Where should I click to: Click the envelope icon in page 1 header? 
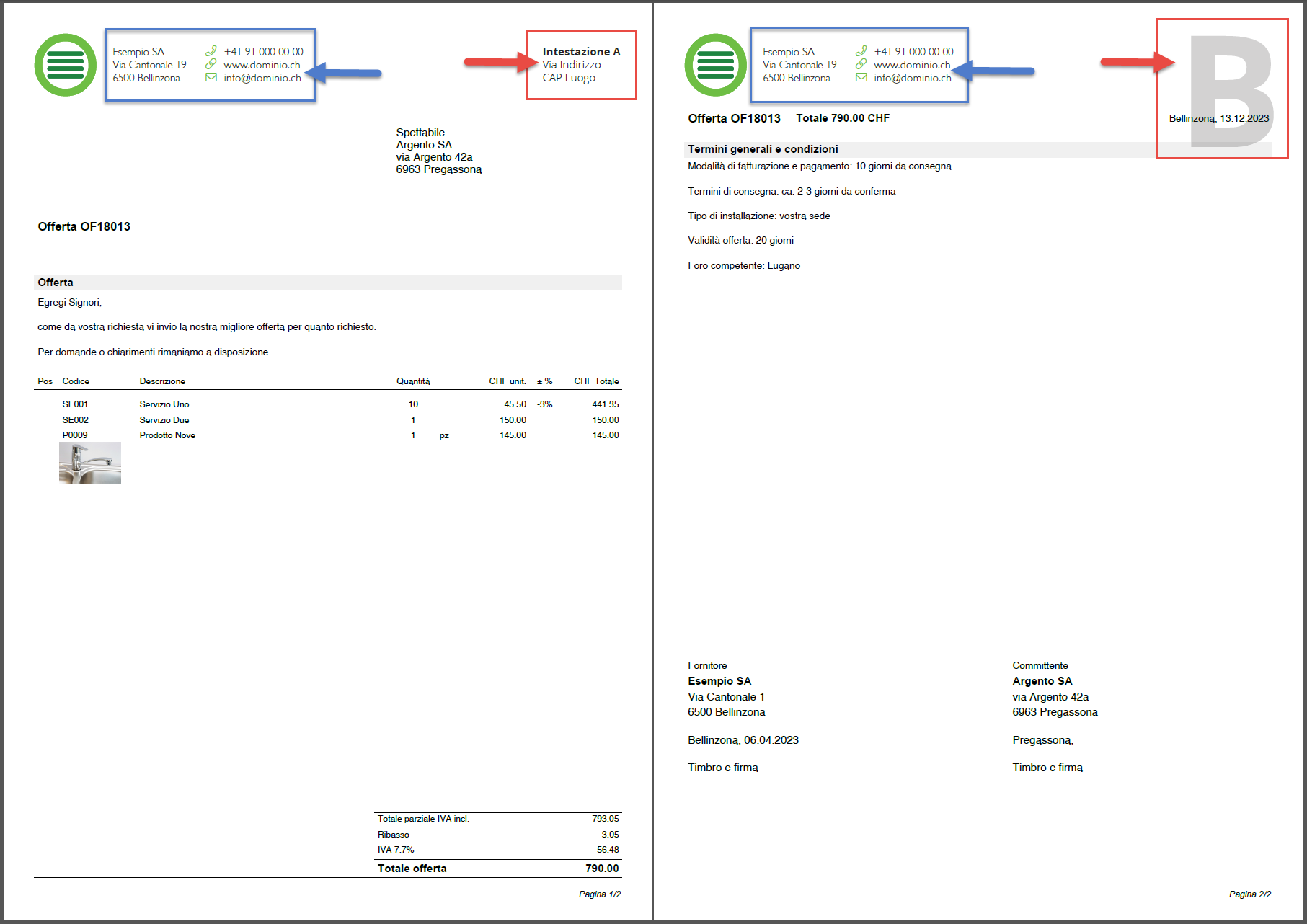(x=211, y=78)
